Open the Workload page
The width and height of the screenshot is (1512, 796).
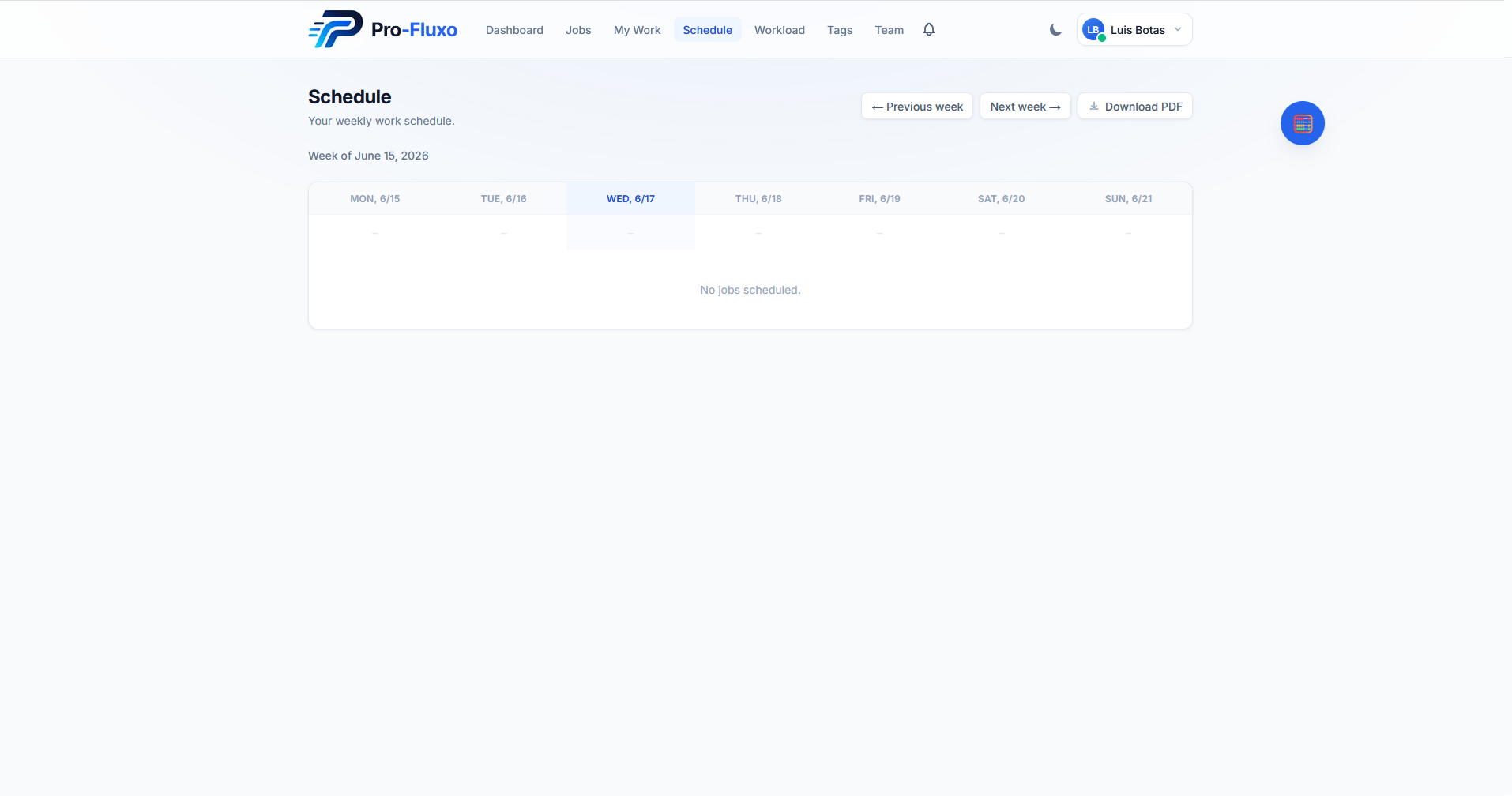pyautogui.click(x=780, y=30)
